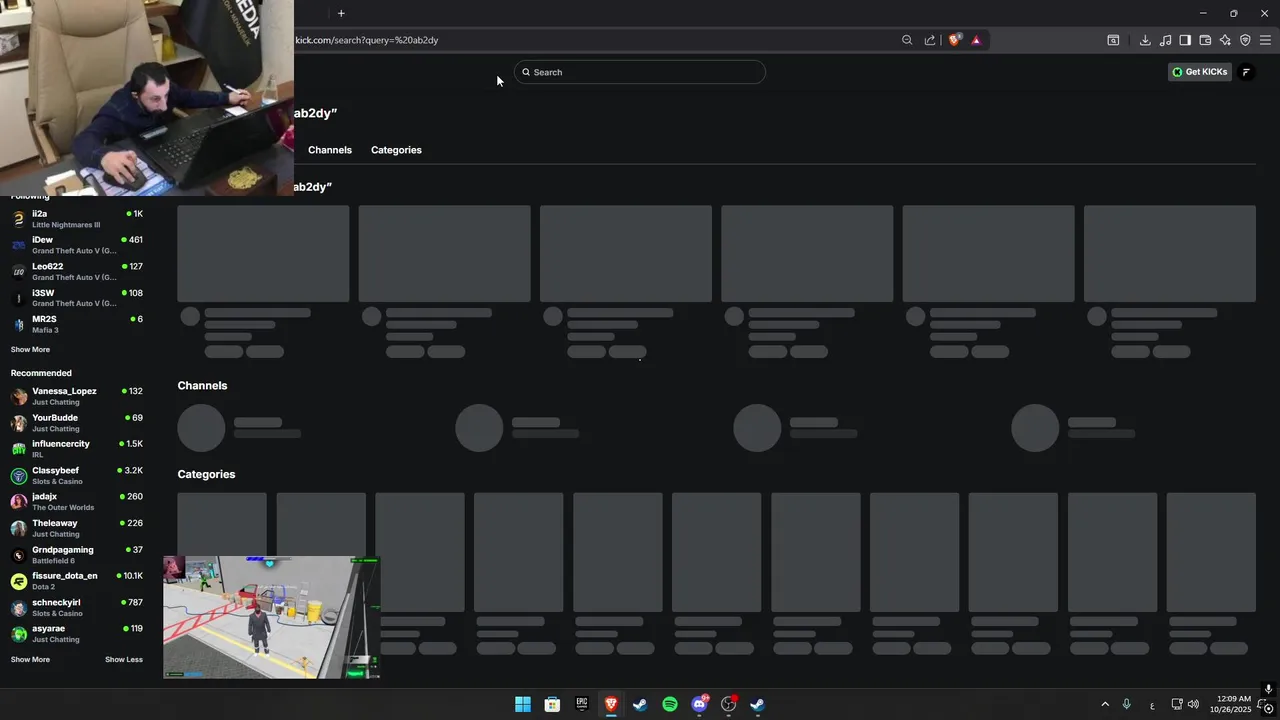Screen dimensions: 1280x720
Task: Open recommended channel Classybeef
Action: click(77, 475)
